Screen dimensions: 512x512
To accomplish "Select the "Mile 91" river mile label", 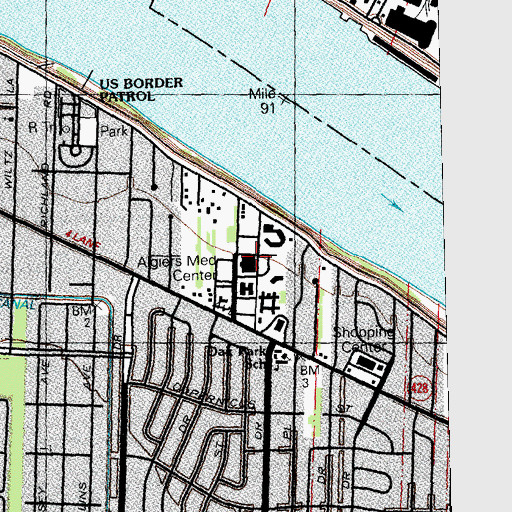I will [x=263, y=101].
